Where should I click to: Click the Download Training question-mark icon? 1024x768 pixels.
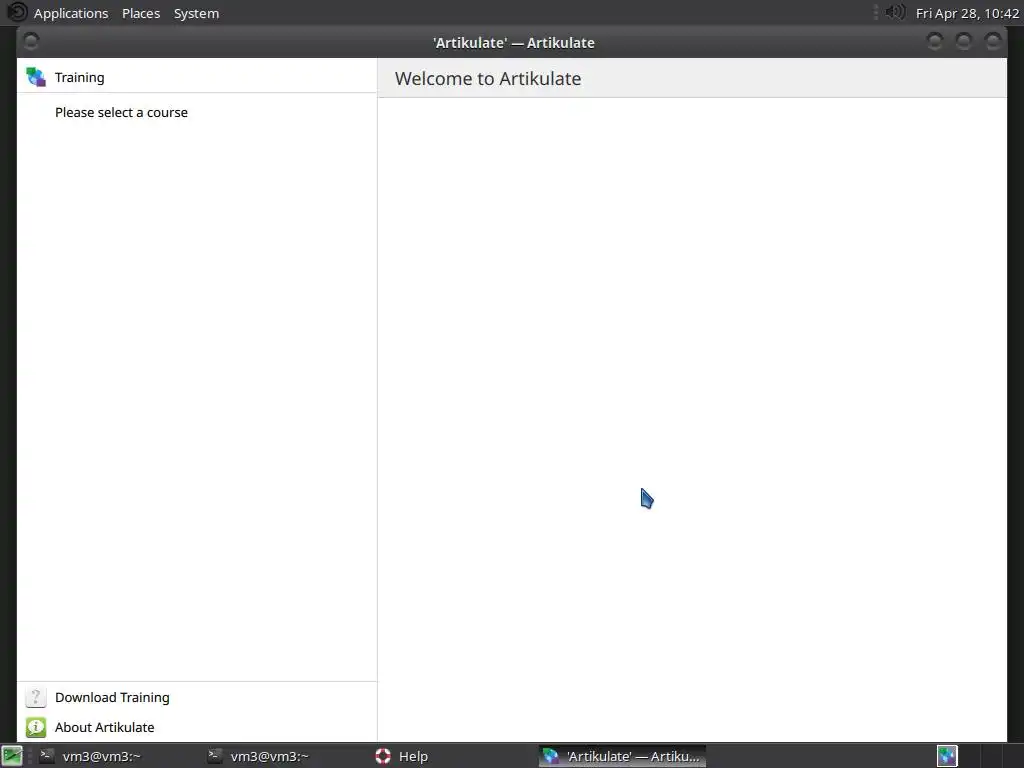point(36,697)
